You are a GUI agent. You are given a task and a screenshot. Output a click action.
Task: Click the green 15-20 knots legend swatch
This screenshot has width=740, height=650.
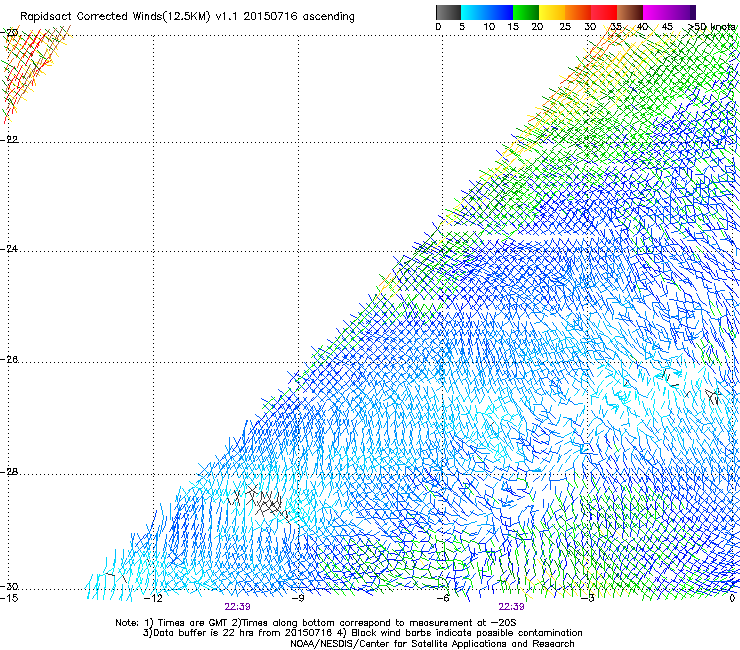point(526,12)
